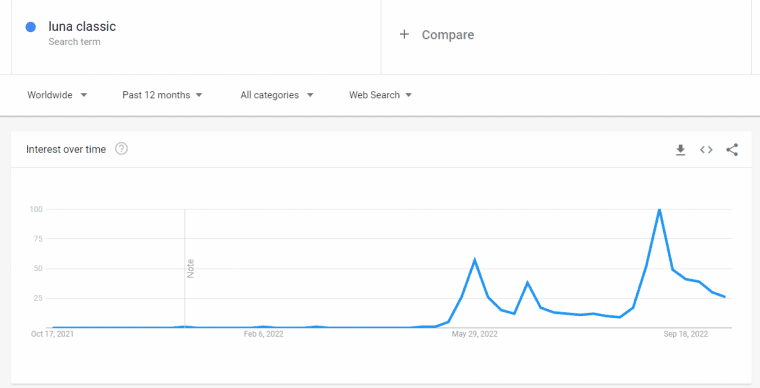Screen dimensions: 760x388
Task: Download the interest over time CSV
Action: (x=681, y=150)
